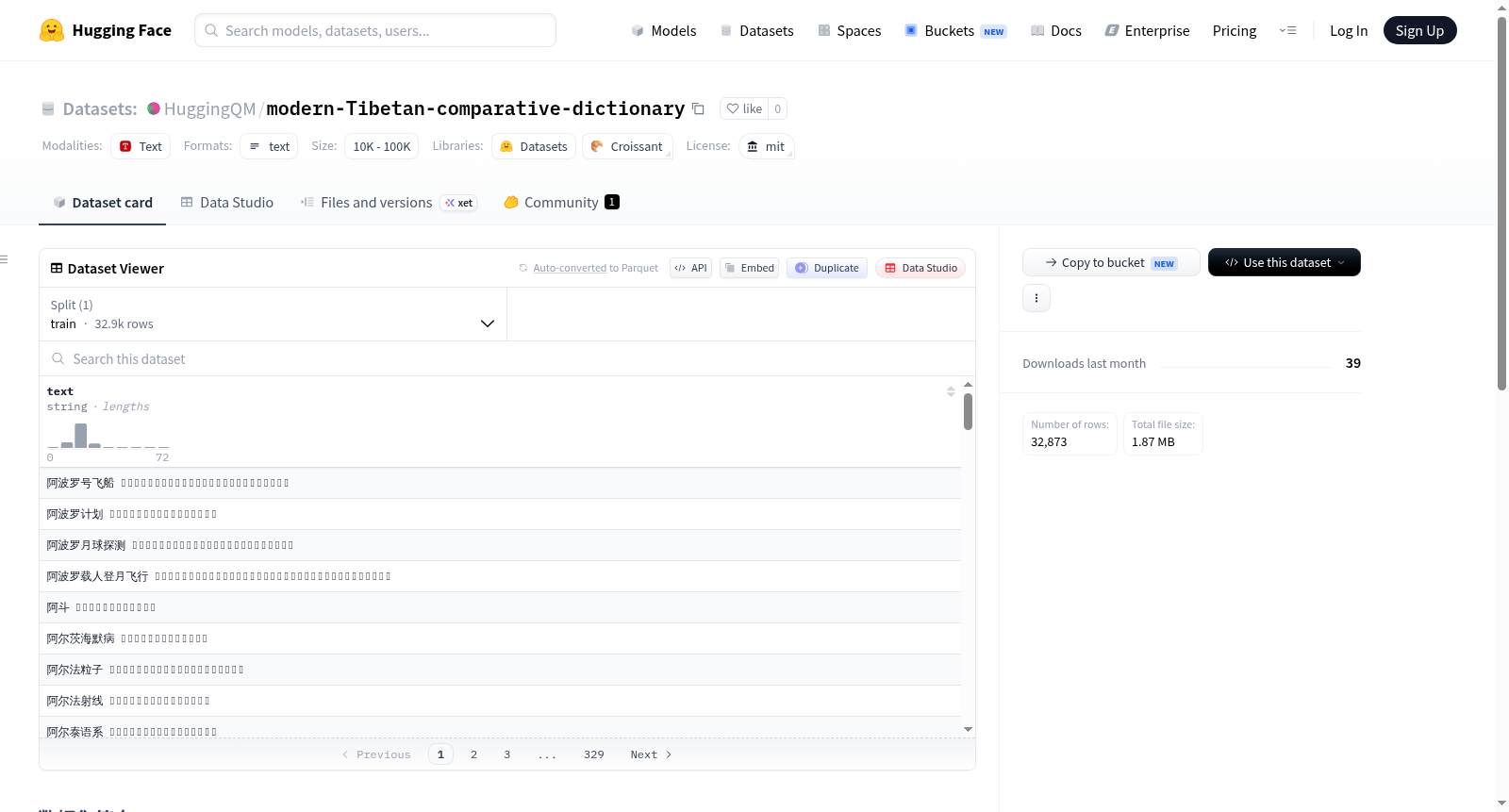Click row starting with 阿波罗计划
The width and height of the screenshot is (1509, 812).
500,514
